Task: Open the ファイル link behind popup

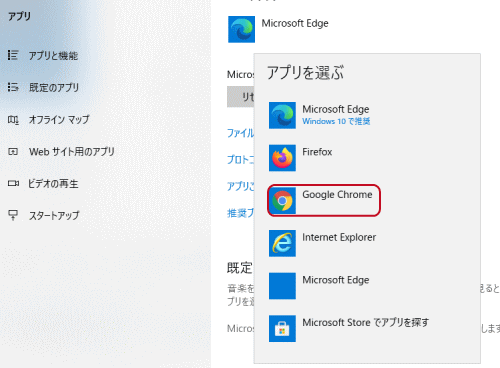Action: click(x=240, y=133)
